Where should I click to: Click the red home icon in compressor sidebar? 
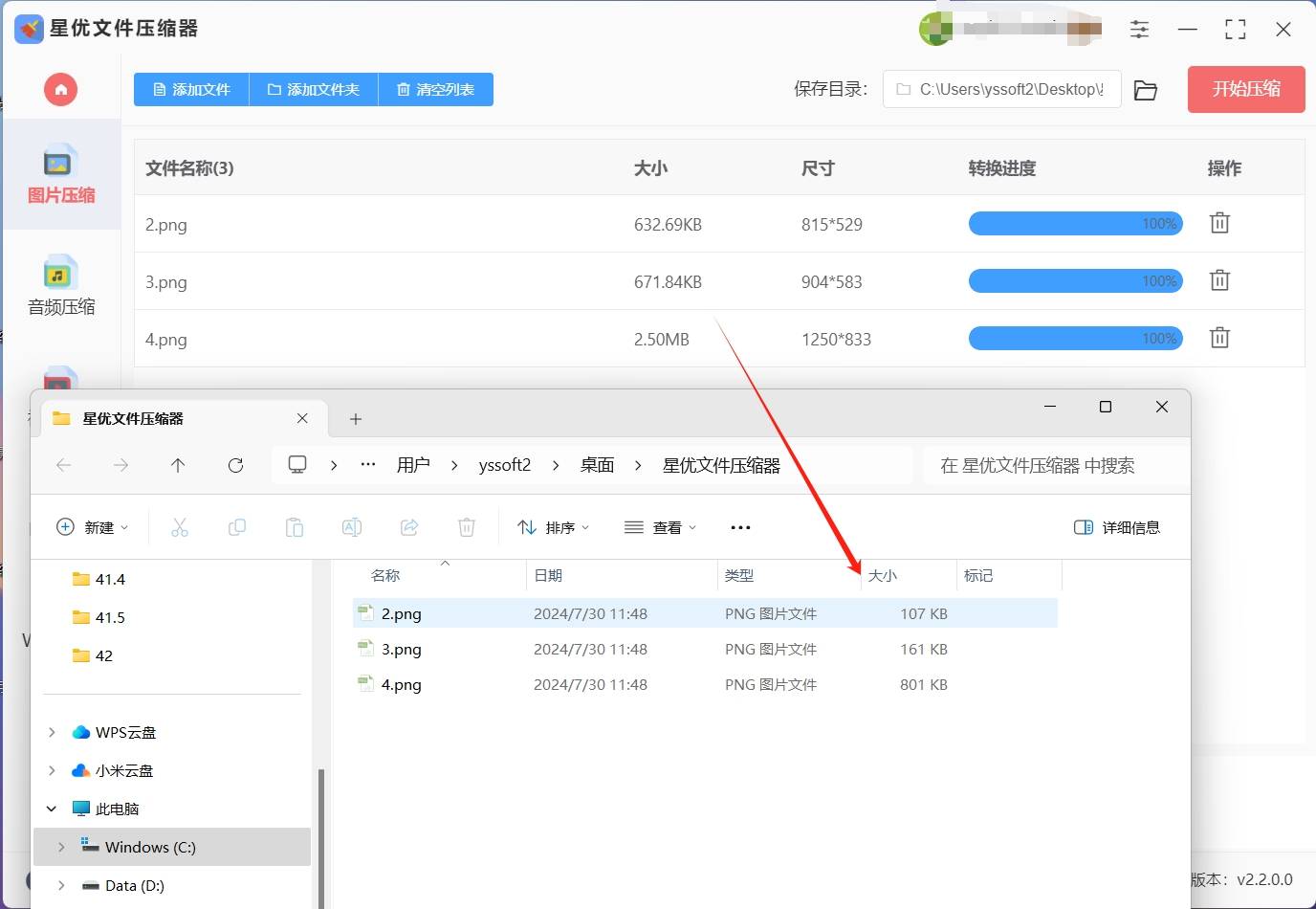pyautogui.click(x=60, y=90)
